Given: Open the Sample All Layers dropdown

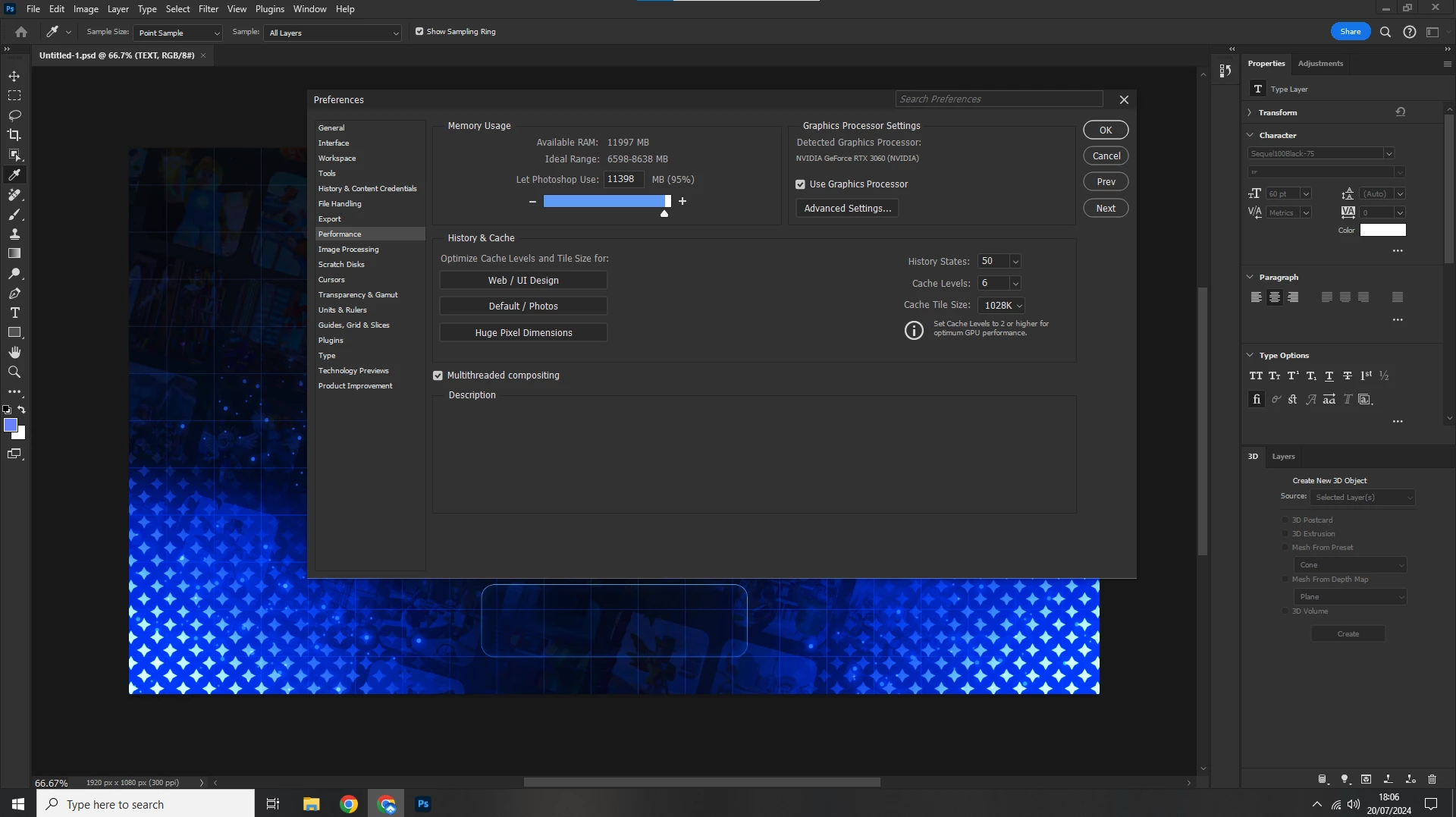Looking at the screenshot, I should pyautogui.click(x=332, y=33).
